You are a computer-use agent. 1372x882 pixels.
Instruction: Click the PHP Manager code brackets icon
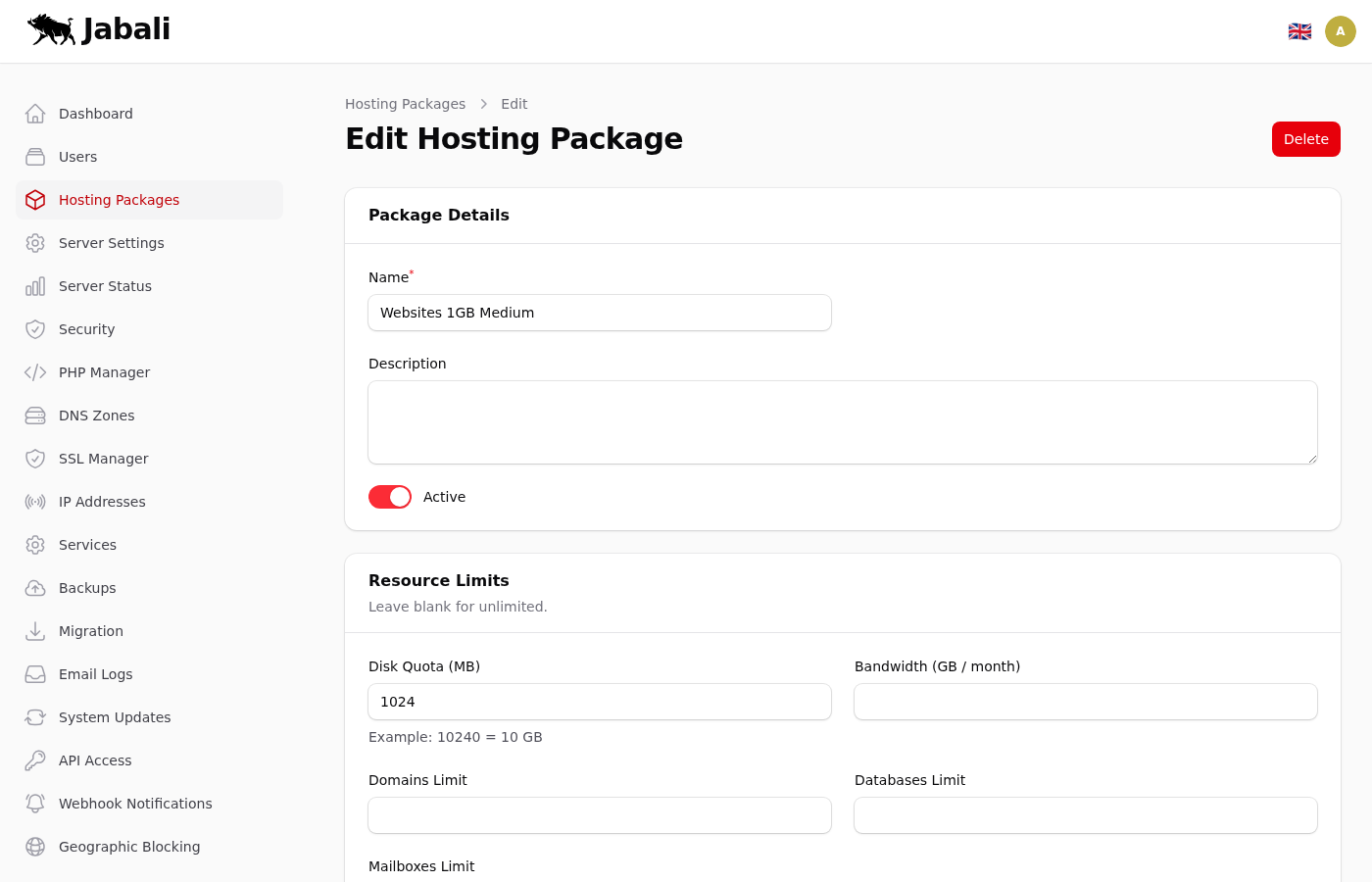coord(35,372)
